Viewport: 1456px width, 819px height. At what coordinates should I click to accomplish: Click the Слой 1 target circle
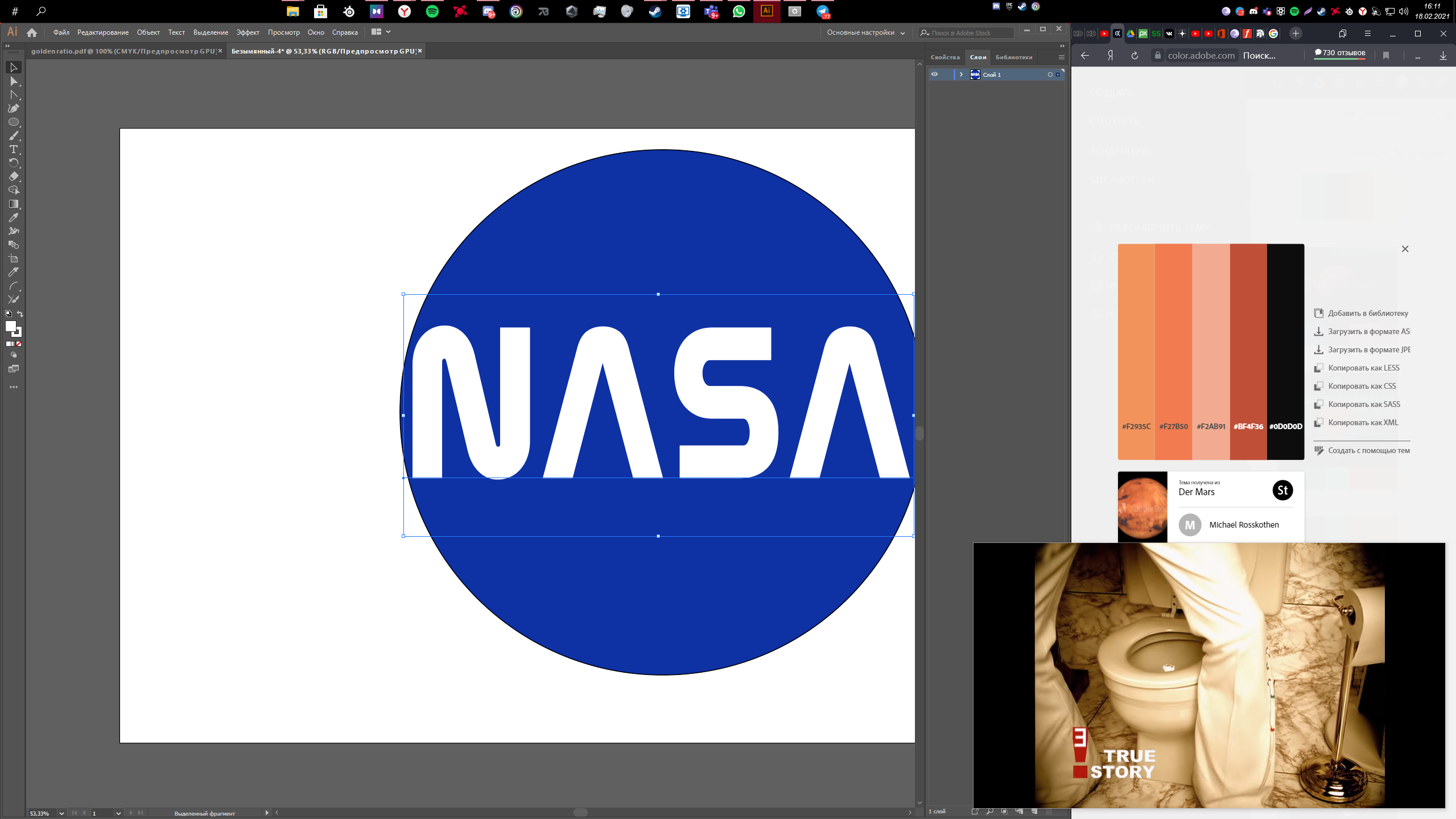point(1050,75)
